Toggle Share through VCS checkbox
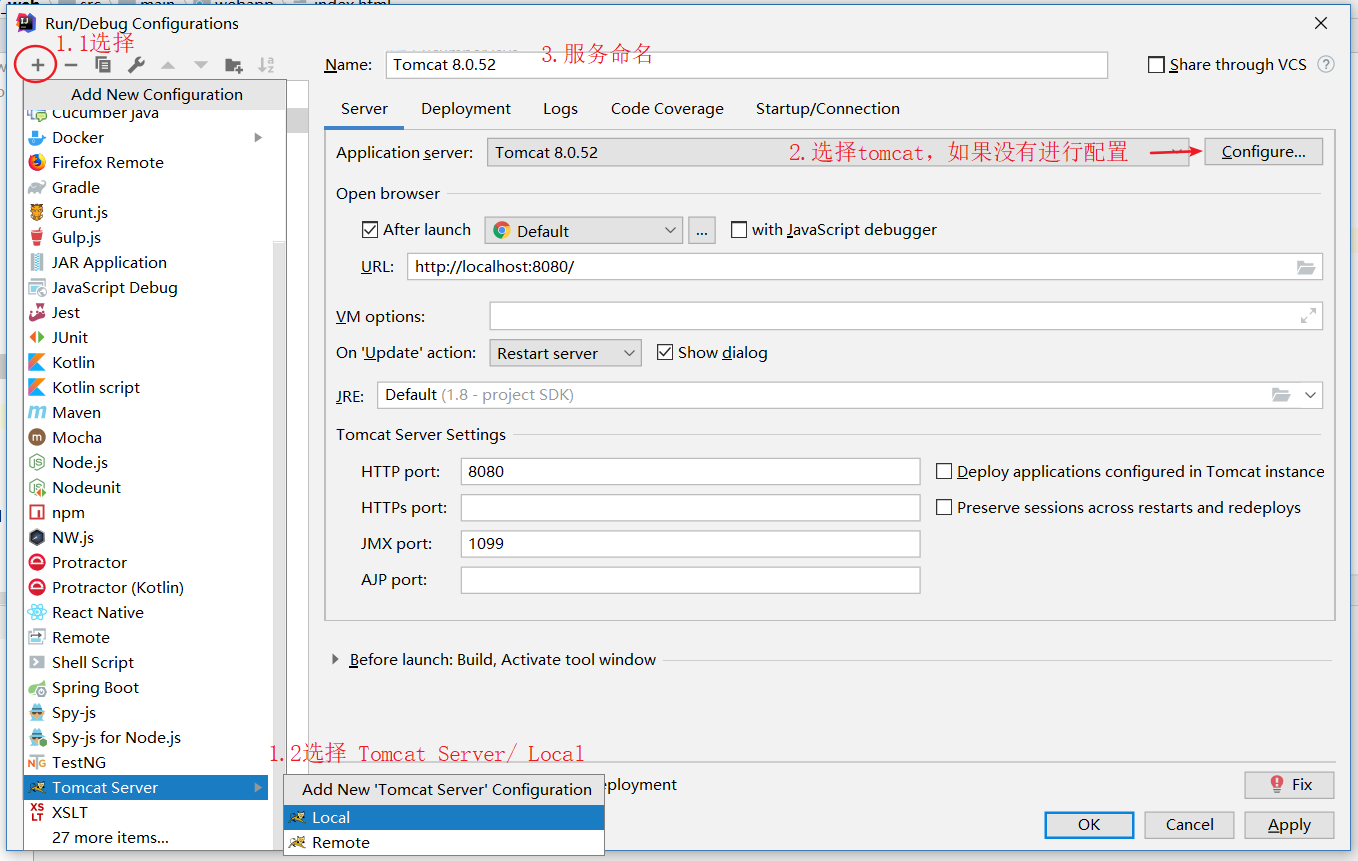Image resolution: width=1358 pixels, height=861 pixels. point(1156,65)
